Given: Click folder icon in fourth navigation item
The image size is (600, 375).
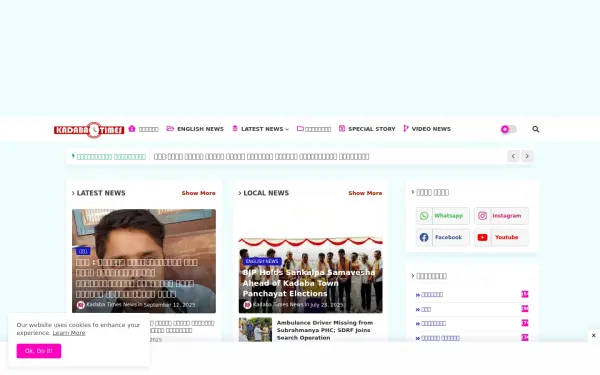Looking at the screenshot, I should (x=300, y=129).
